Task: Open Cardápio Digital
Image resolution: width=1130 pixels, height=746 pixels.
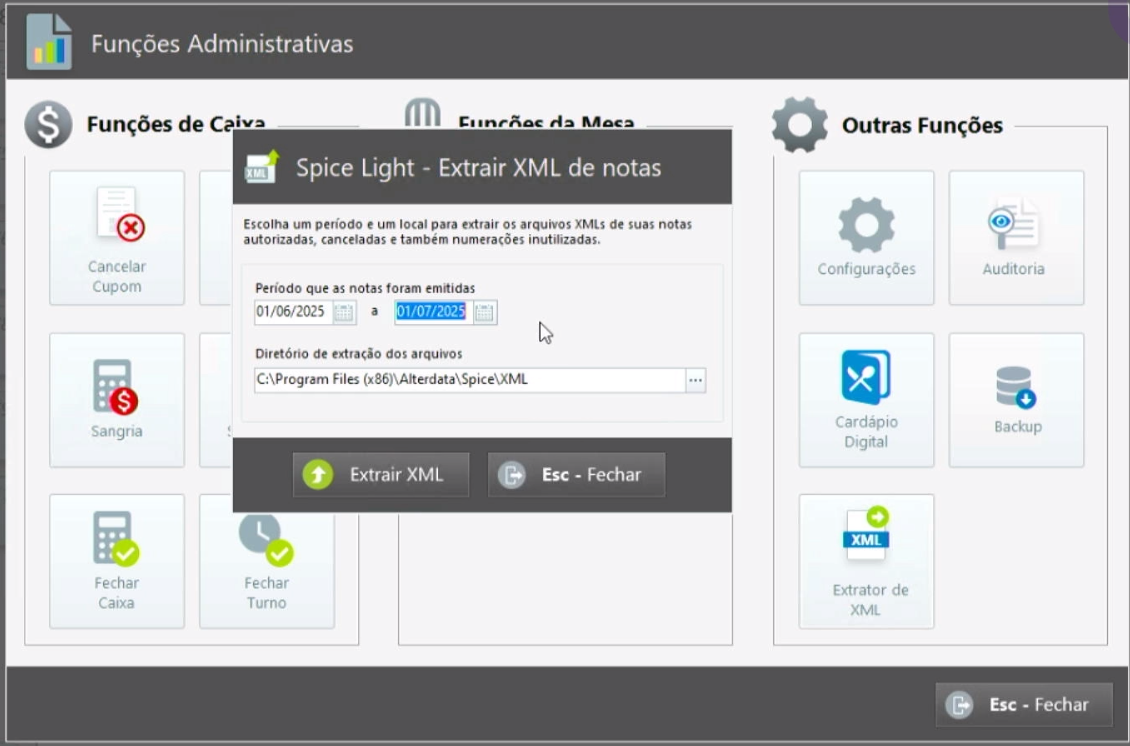Action: point(866,400)
